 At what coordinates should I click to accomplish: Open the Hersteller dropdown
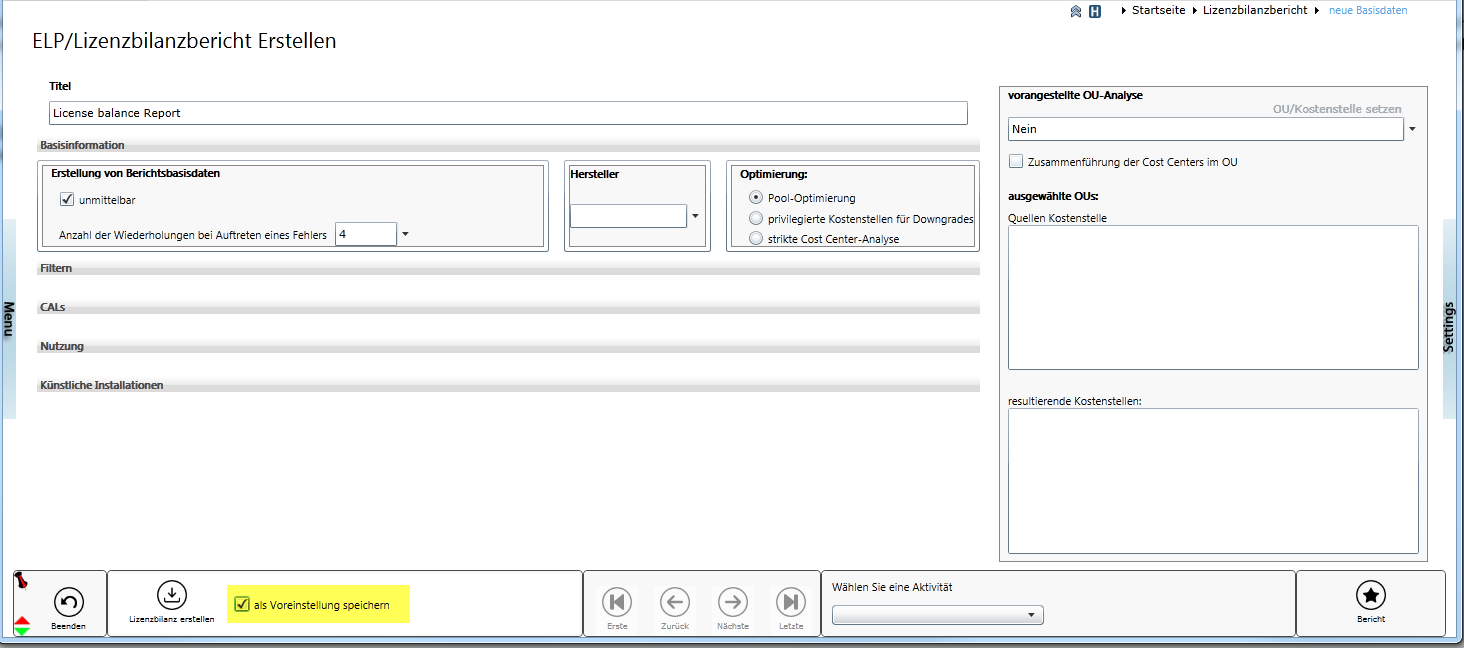696,216
